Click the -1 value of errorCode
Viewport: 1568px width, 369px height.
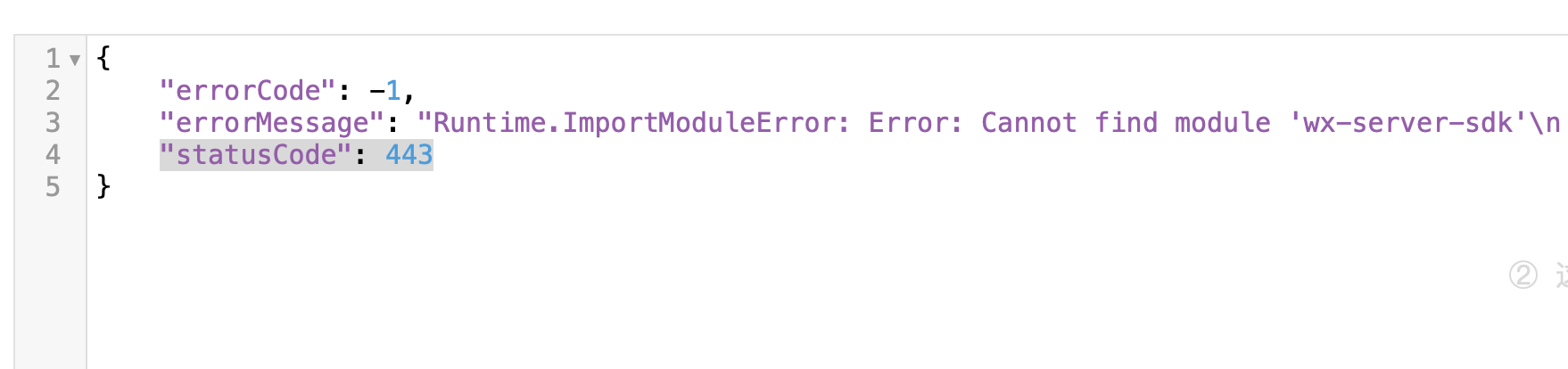click(x=385, y=91)
